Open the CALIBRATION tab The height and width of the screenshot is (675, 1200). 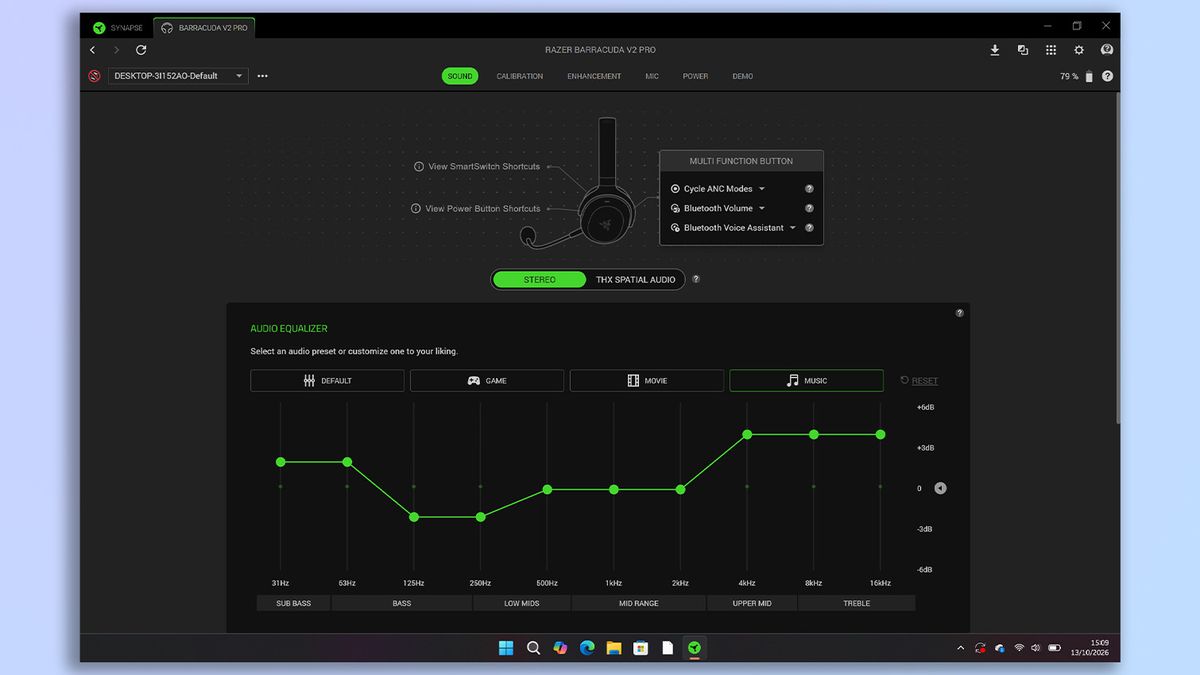click(x=520, y=76)
